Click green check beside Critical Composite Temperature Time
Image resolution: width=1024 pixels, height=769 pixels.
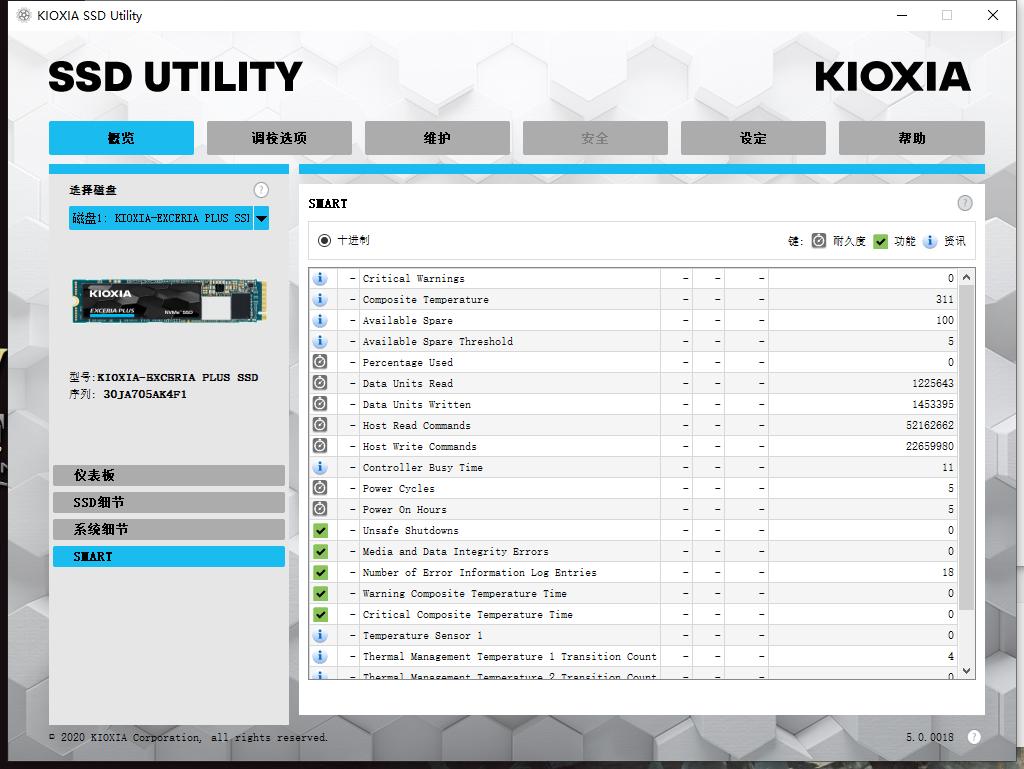(x=320, y=614)
